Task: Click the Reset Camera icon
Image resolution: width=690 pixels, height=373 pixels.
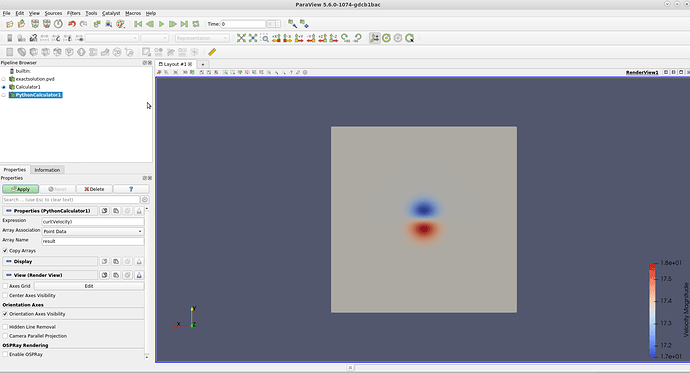Action: (241, 38)
